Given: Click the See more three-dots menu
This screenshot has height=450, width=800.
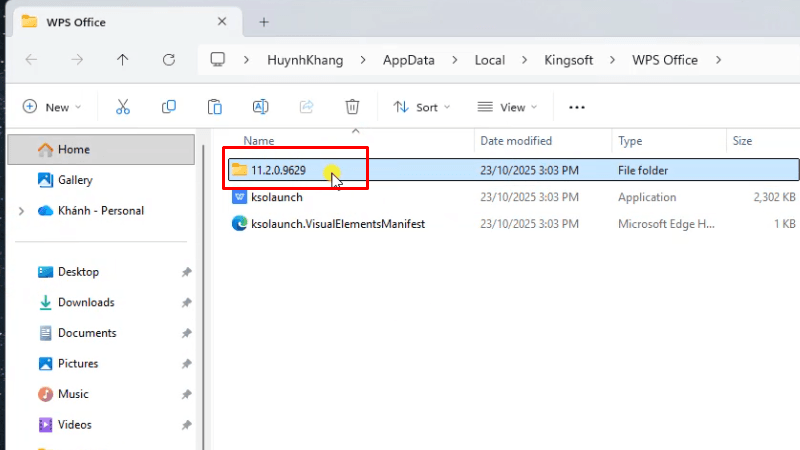Looking at the screenshot, I should (x=576, y=107).
